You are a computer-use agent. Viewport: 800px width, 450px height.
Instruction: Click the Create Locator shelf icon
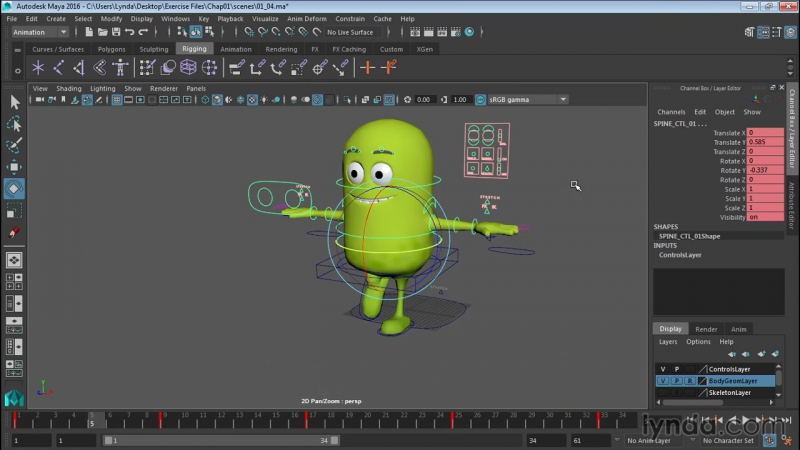tap(38, 67)
